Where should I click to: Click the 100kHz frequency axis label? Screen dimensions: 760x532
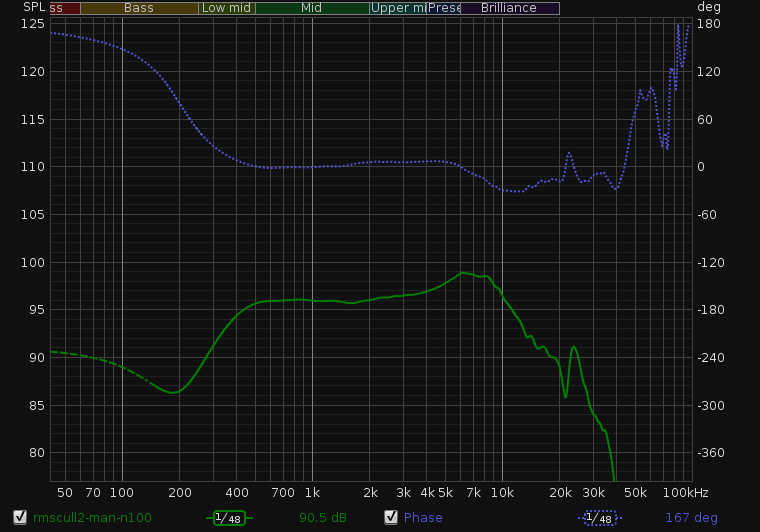(x=686, y=493)
